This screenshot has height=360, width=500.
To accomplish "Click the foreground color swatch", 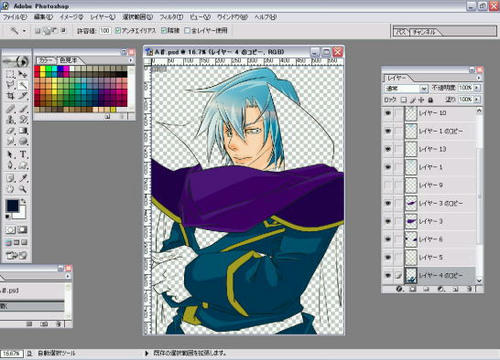I will 12,206.
